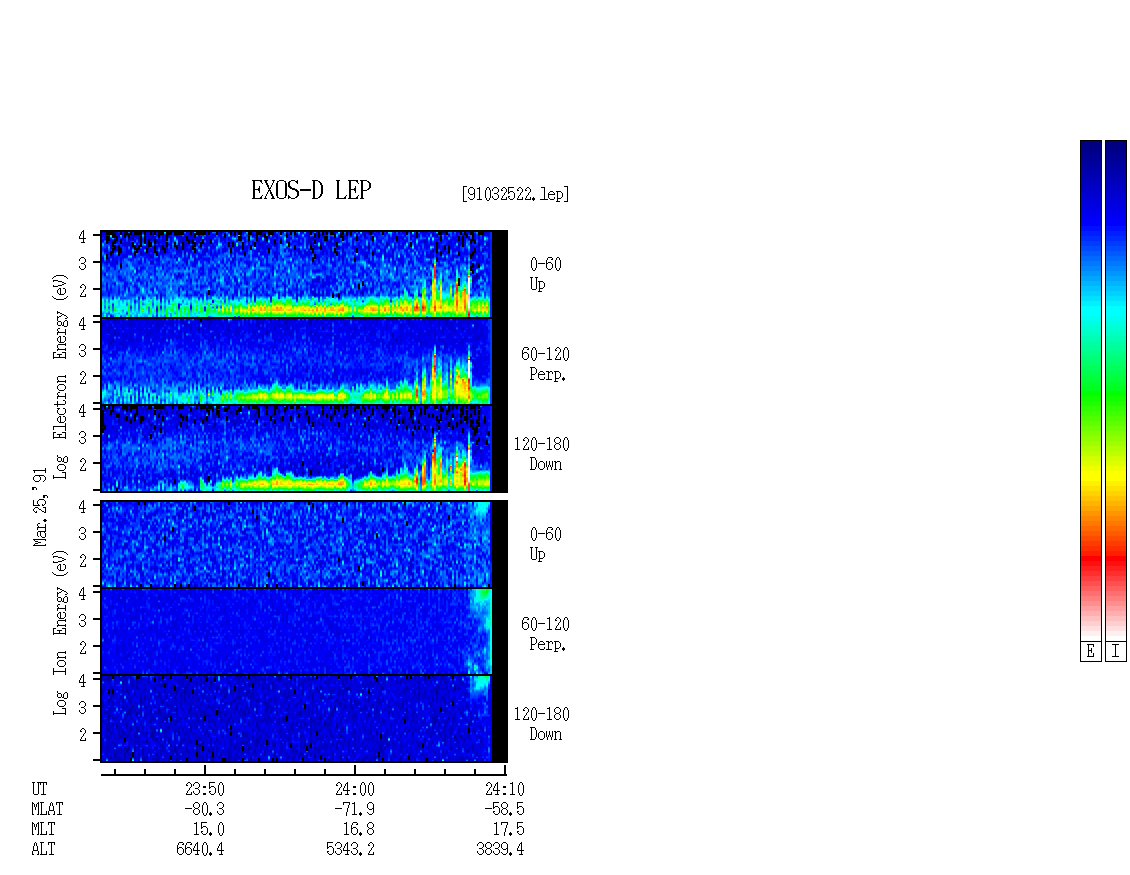
Task: Click the ion panel 60-120 Perp. label
Action: (x=545, y=634)
